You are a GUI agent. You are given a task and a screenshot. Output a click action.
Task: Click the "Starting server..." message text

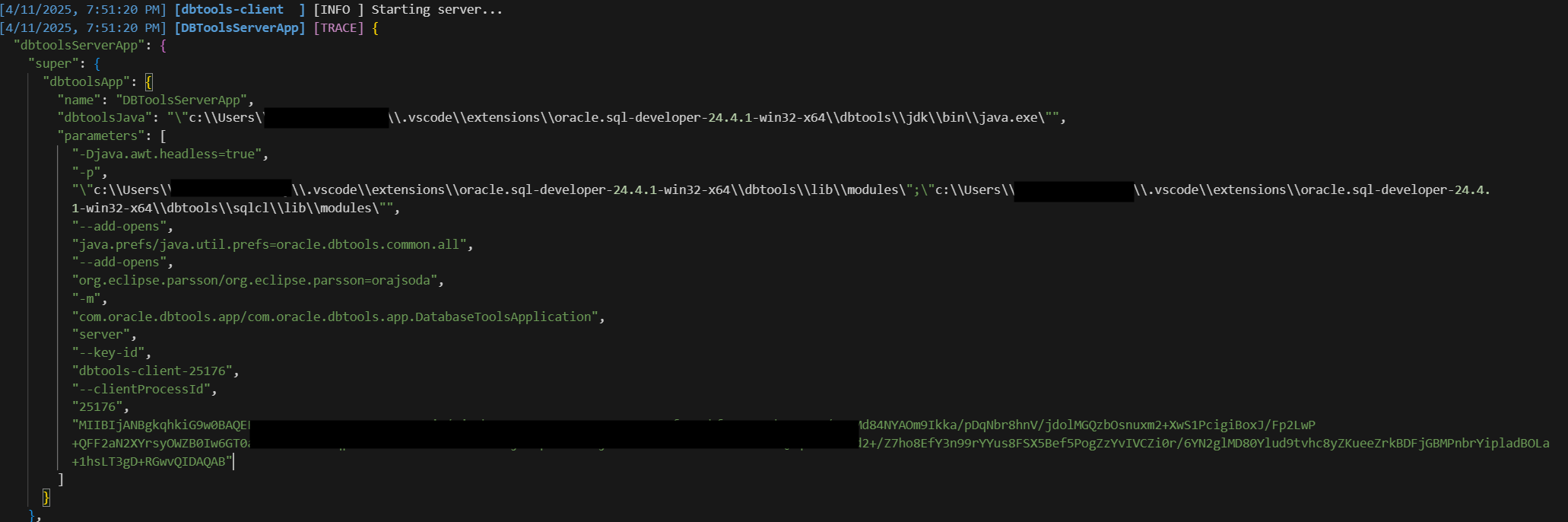[436, 10]
